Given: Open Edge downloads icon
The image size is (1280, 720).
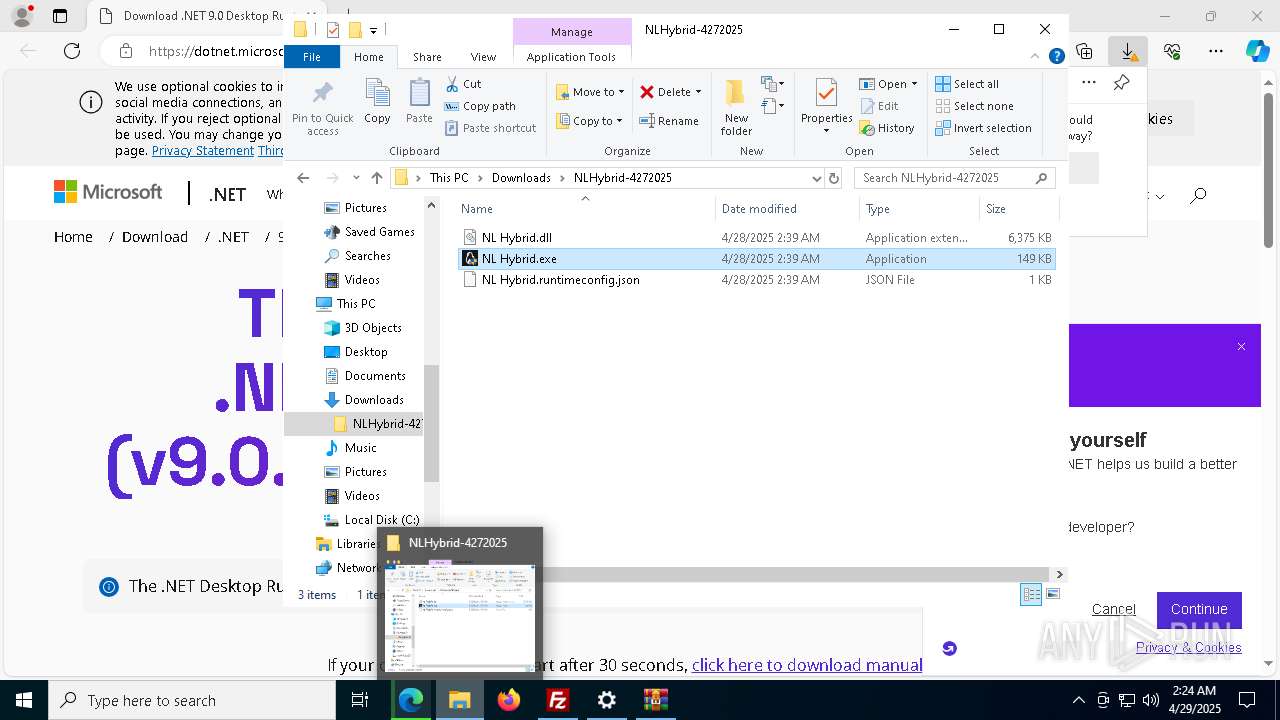Looking at the screenshot, I should [1128, 50].
